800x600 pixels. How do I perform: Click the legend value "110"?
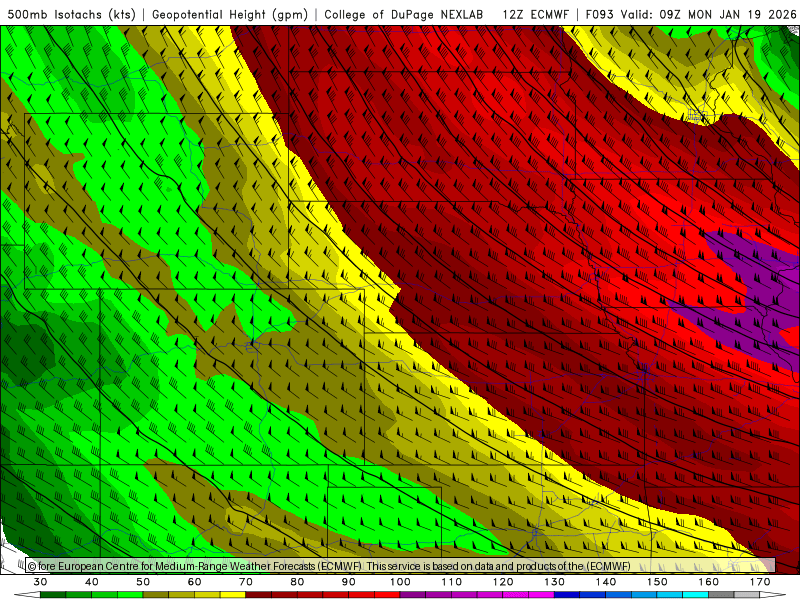[452, 582]
